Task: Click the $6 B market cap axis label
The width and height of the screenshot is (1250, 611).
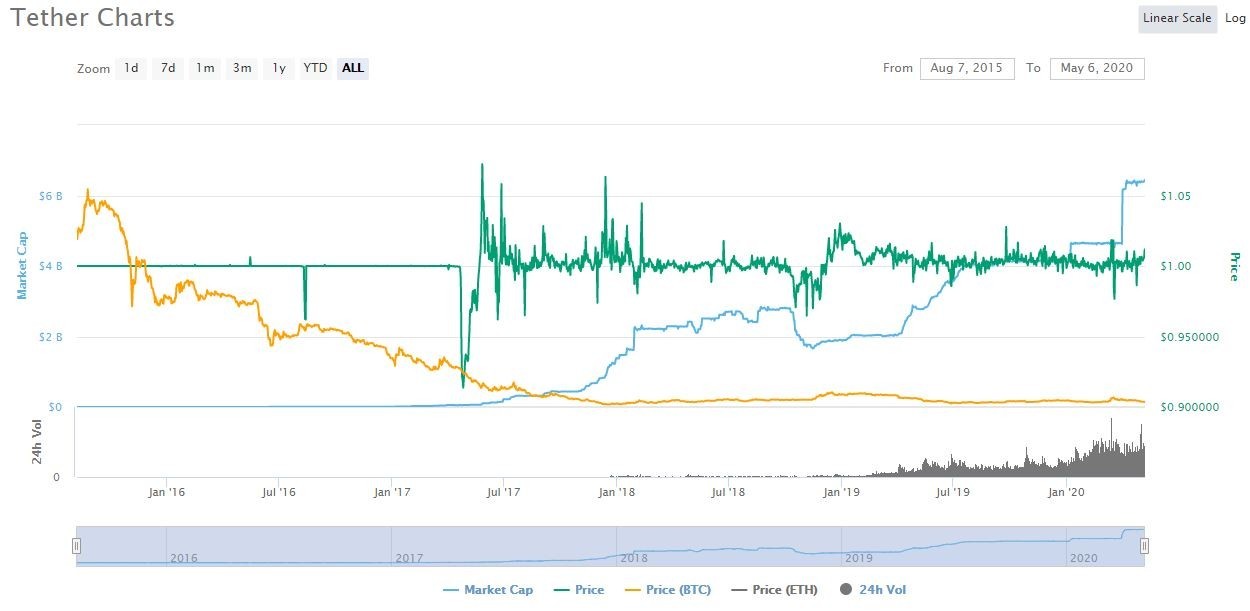Action: click(51, 196)
